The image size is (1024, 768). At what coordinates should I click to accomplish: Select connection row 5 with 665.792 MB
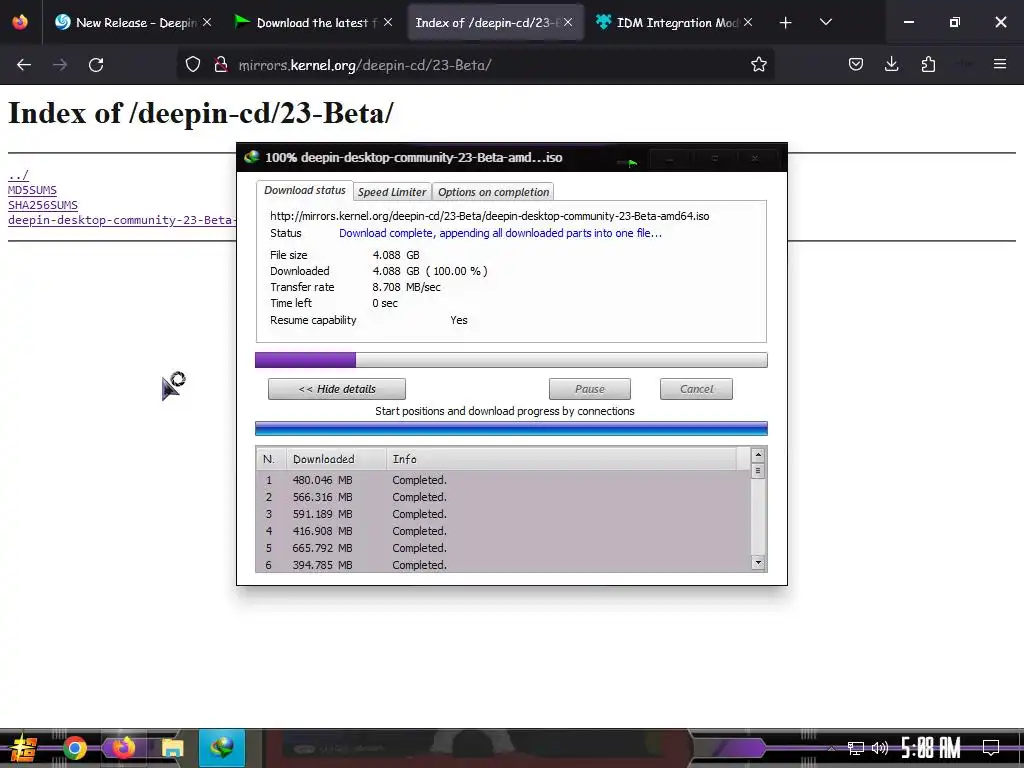(503, 548)
